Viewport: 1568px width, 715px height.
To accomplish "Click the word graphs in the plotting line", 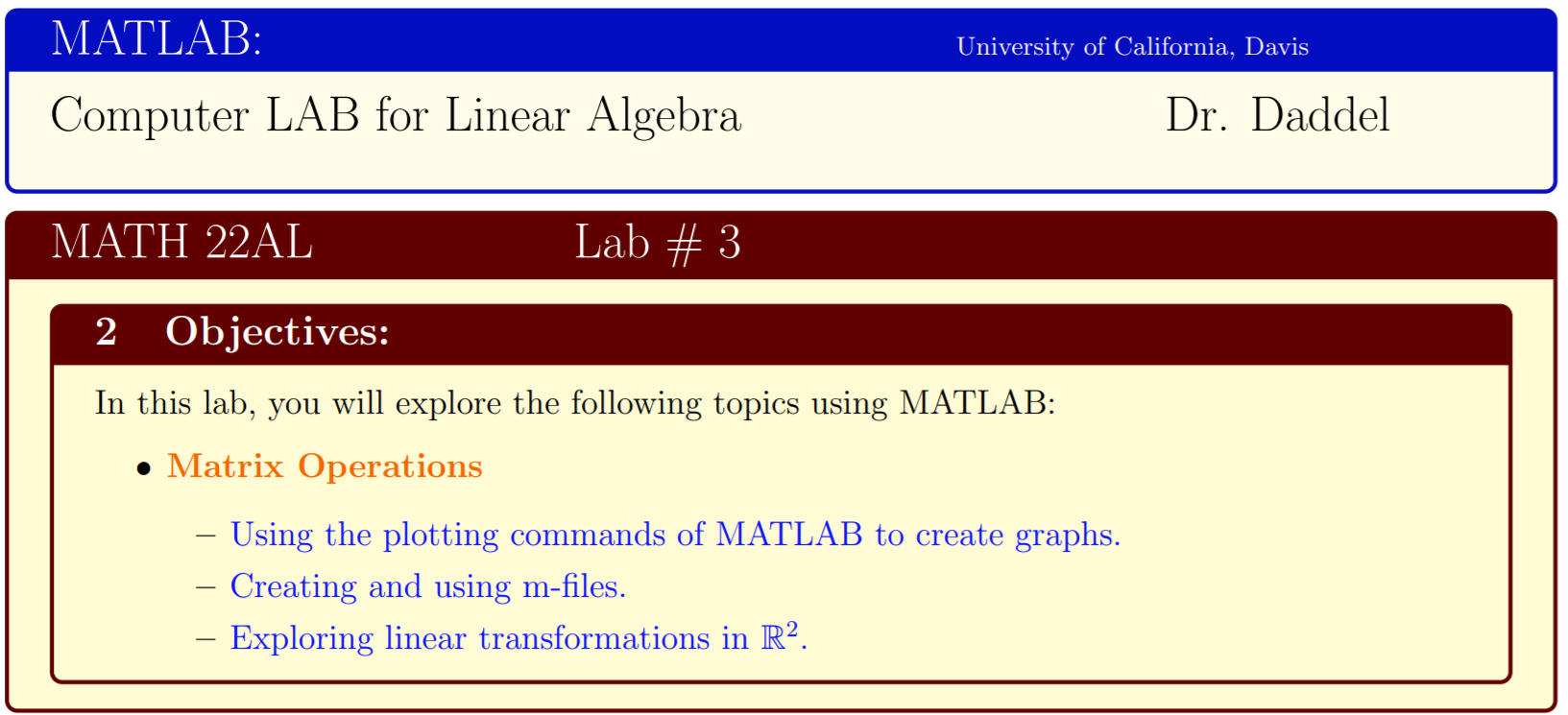I will pyautogui.click(x=1067, y=536).
